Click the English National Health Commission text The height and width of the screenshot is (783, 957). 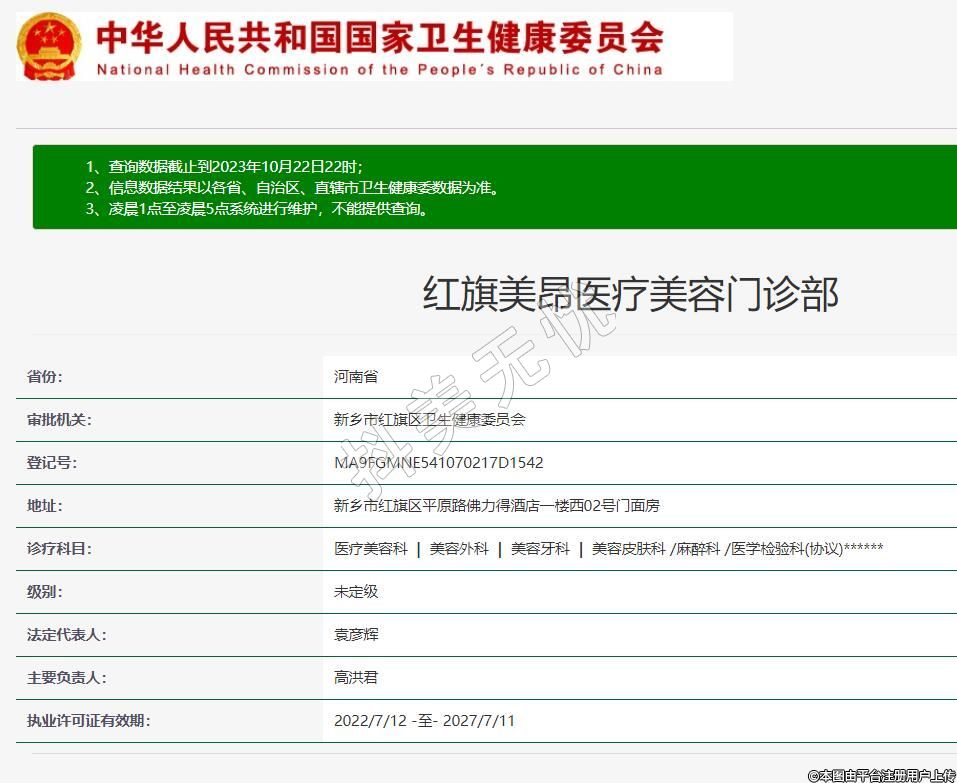[x=380, y=70]
